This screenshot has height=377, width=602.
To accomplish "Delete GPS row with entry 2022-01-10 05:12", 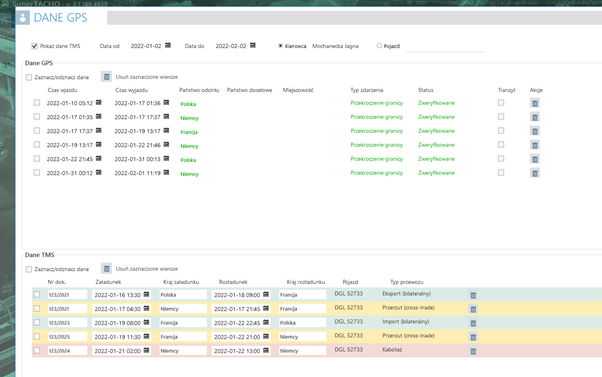I will (534, 103).
